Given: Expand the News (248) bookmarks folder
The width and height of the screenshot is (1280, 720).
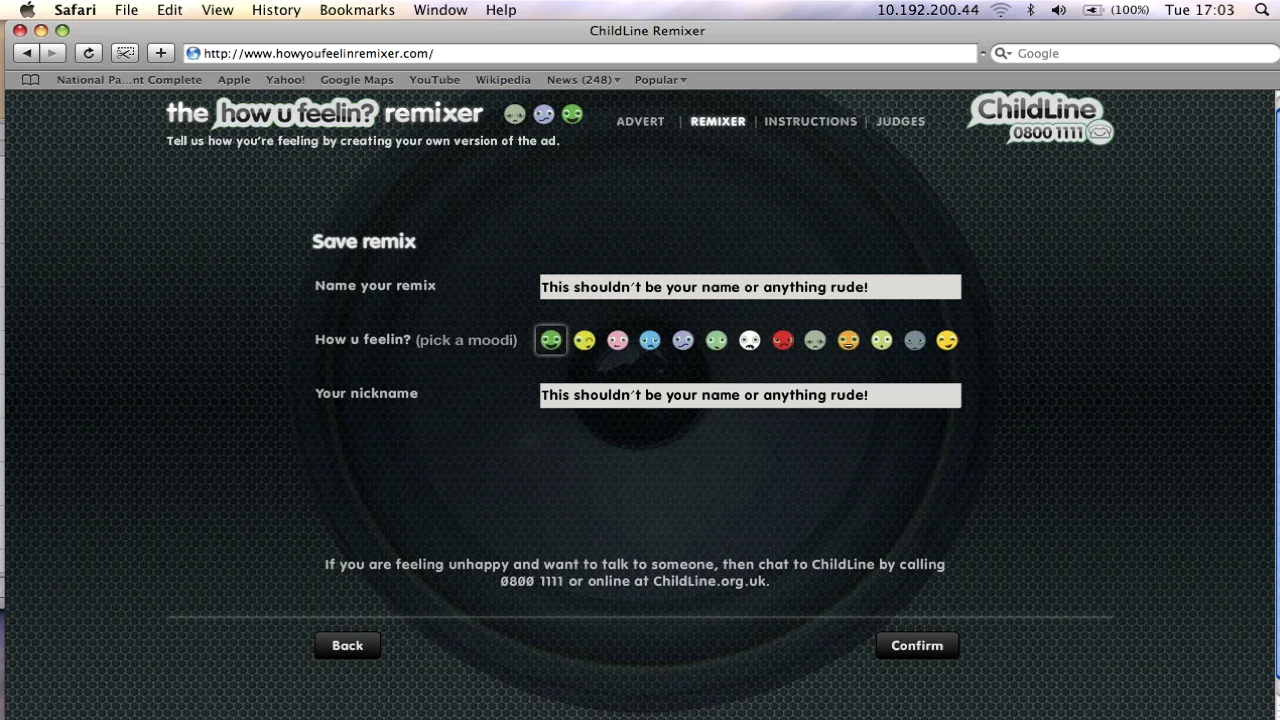Looking at the screenshot, I should 584,80.
